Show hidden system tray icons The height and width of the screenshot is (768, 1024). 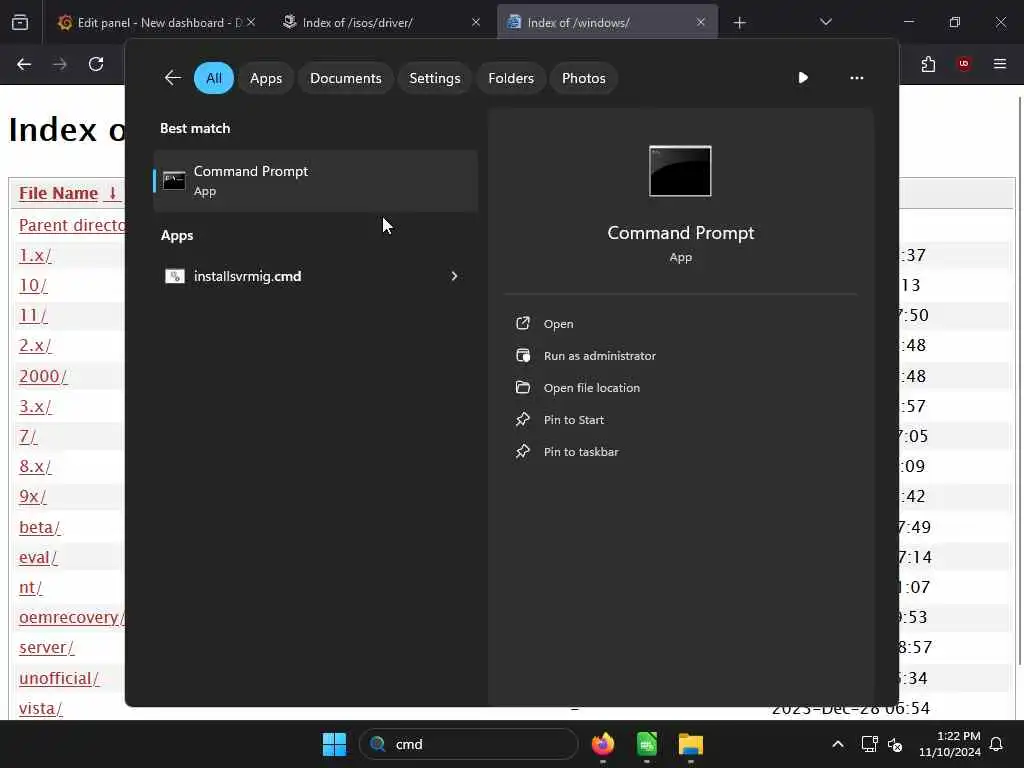pos(837,744)
